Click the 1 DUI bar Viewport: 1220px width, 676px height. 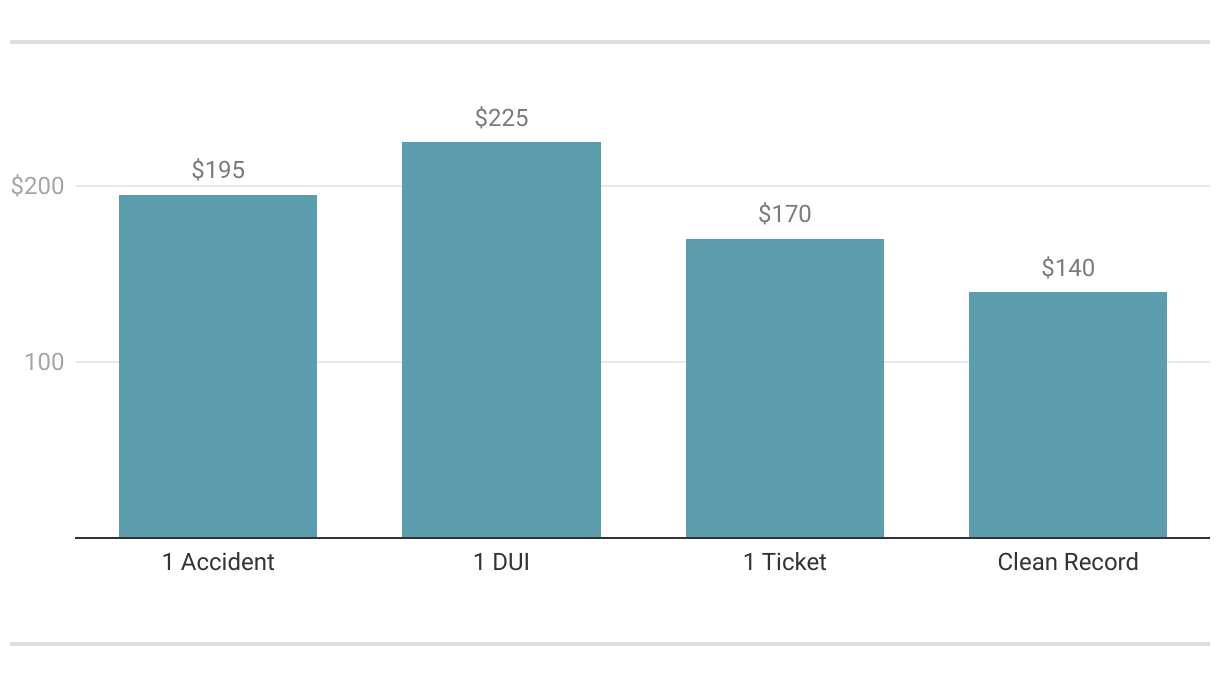coord(501,340)
